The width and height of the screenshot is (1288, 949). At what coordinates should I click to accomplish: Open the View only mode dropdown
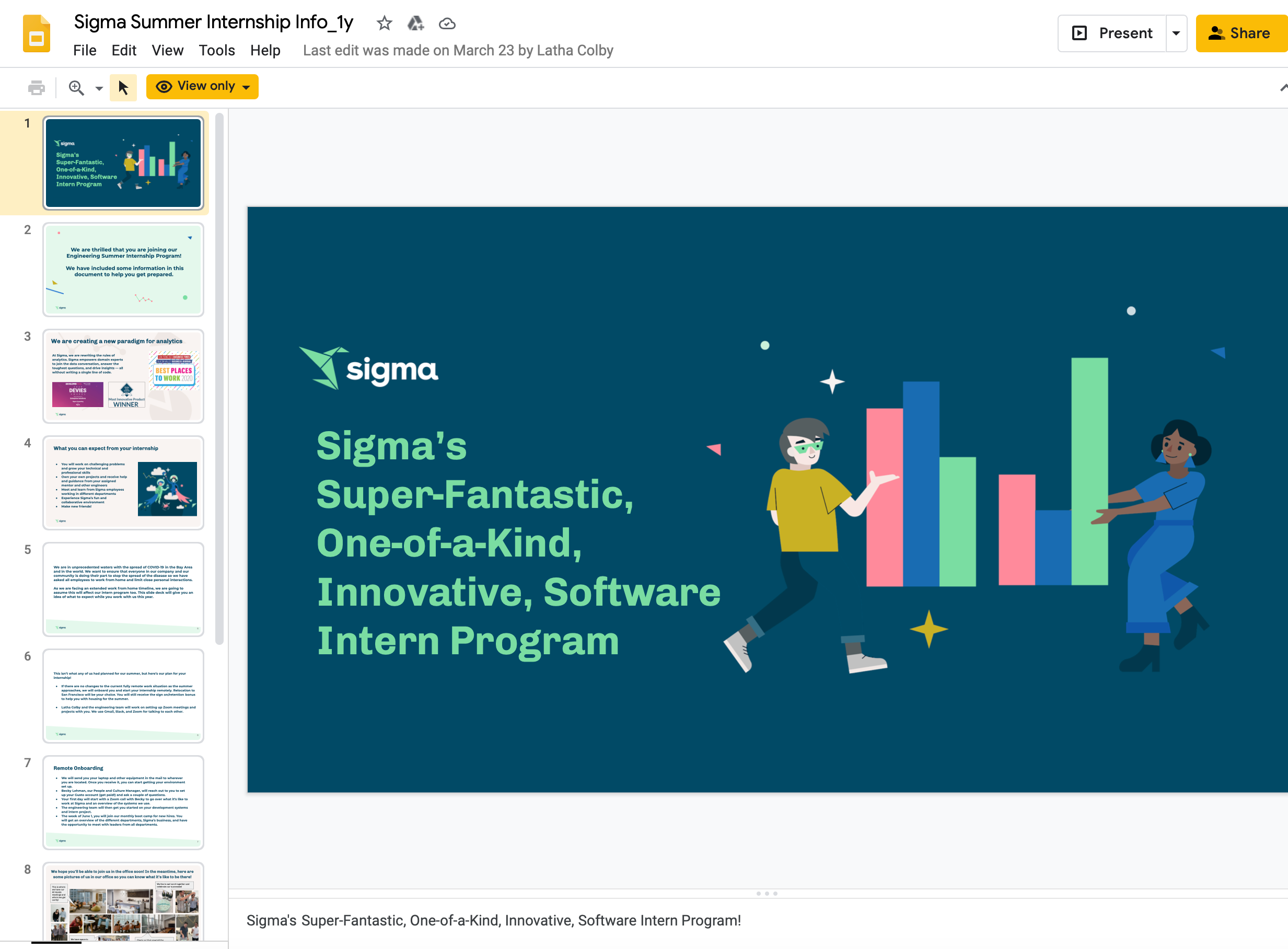pos(202,87)
